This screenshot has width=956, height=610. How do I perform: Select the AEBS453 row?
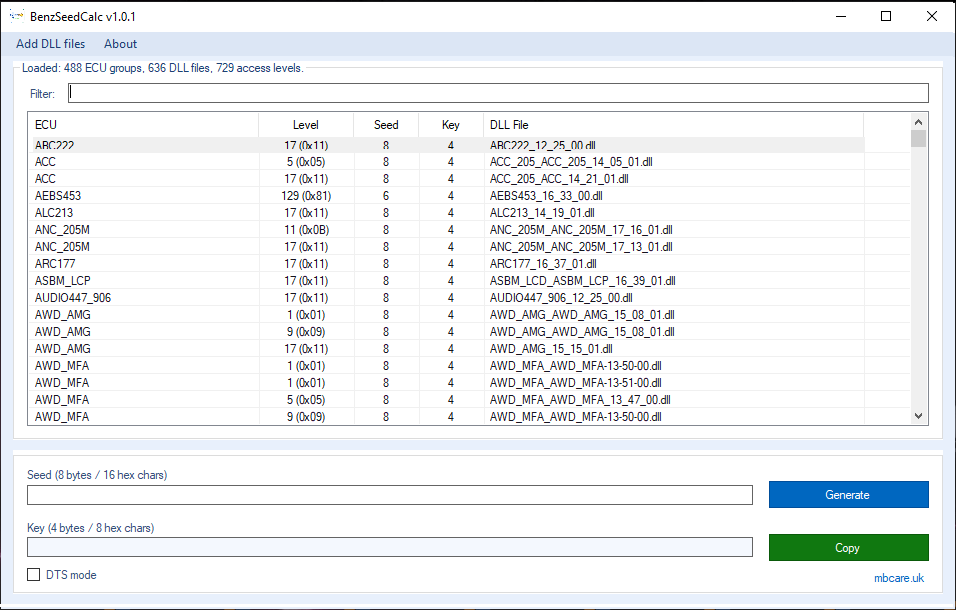tap(448, 196)
